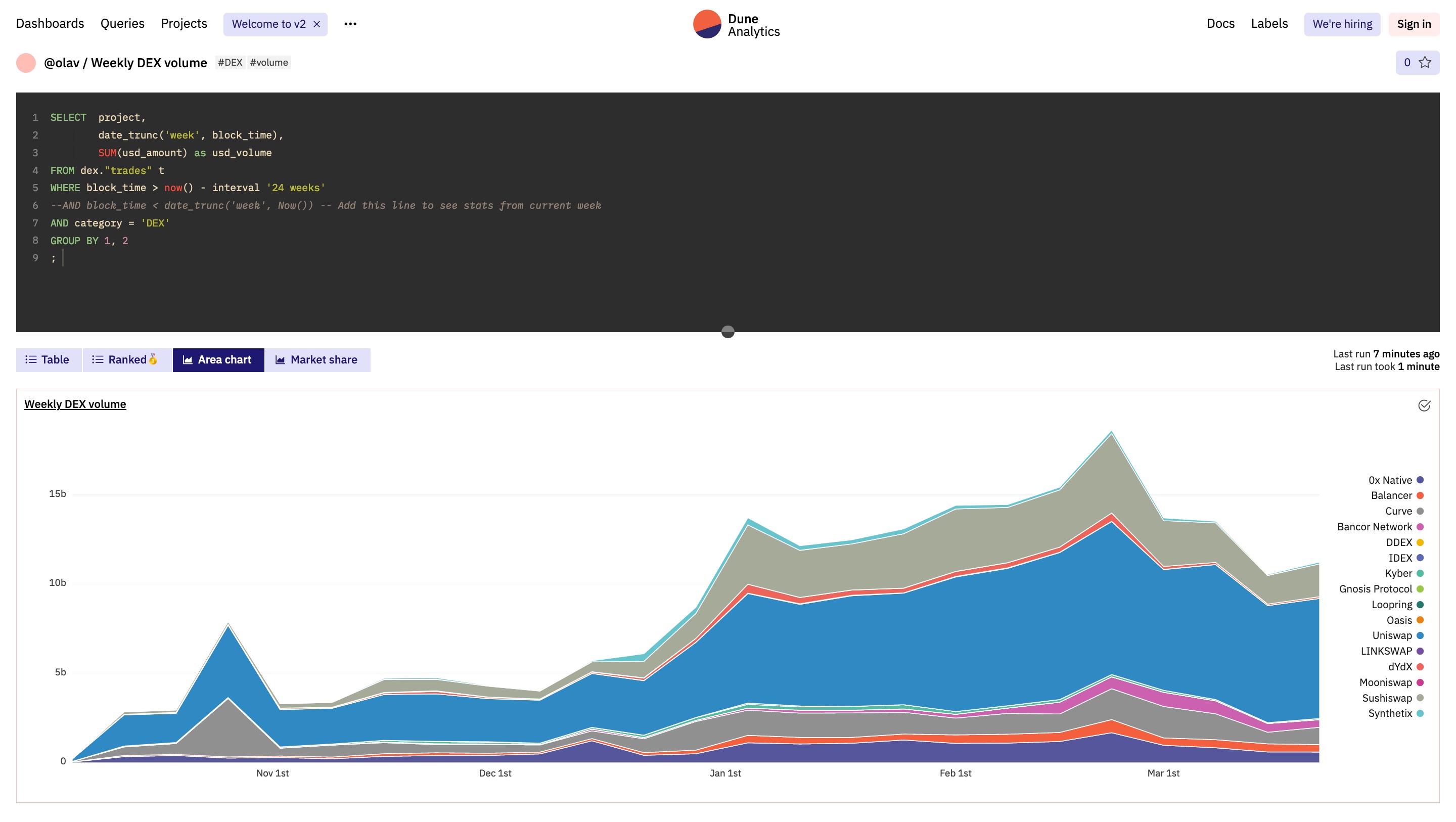Click the We're hiring button
Image resolution: width=1456 pixels, height=822 pixels.
coord(1342,24)
